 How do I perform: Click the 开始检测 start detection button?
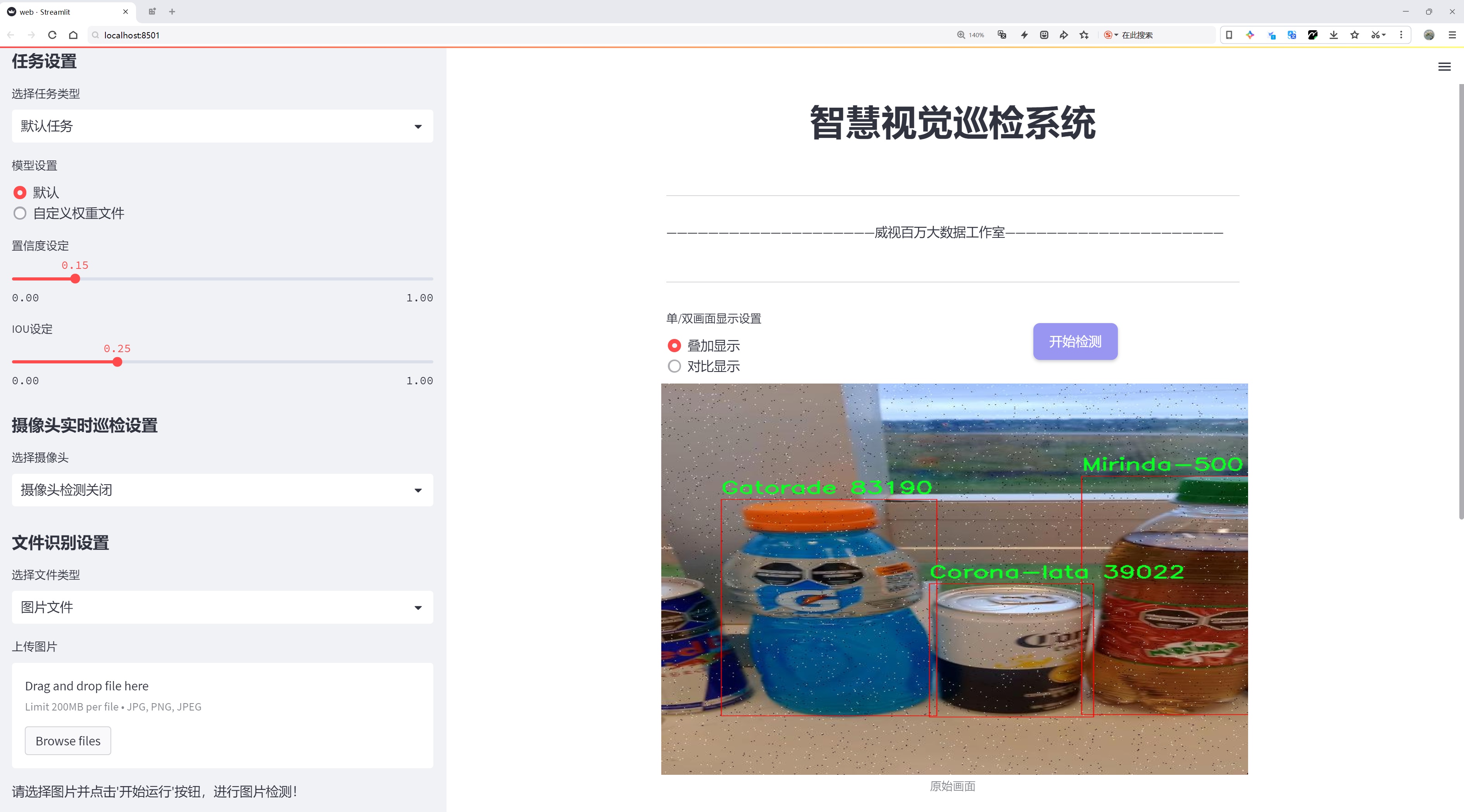[x=1075, y=341]
